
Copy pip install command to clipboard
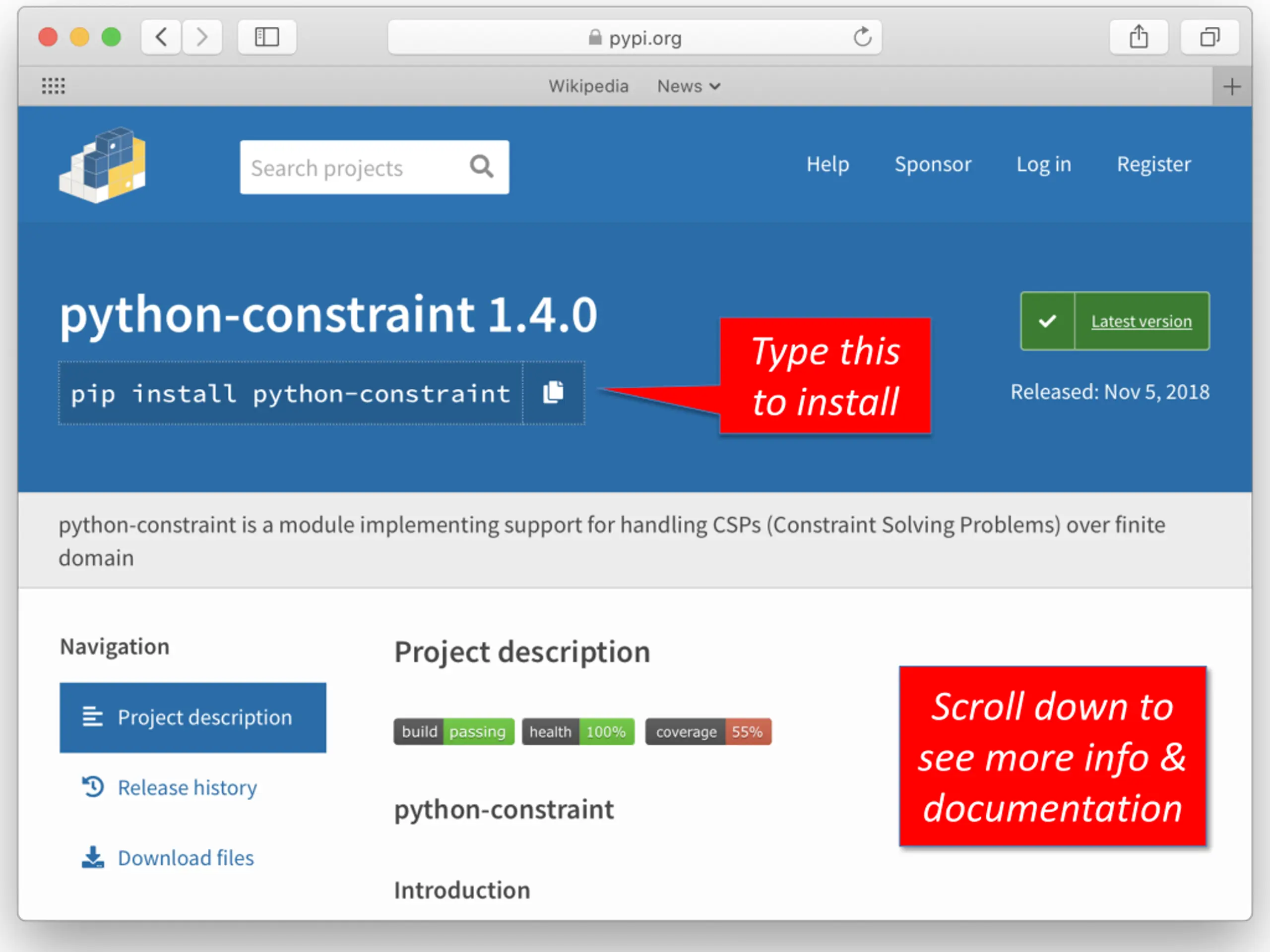[x=554, y=393]
